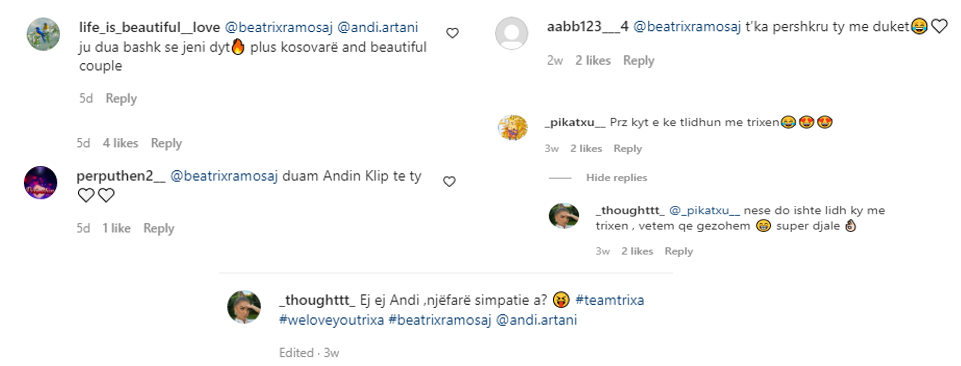Image resolution: width=961 pixels, height=366 pixels.
Task: Open perputhen2__ profile picture
Action: [x=40, y=182]
